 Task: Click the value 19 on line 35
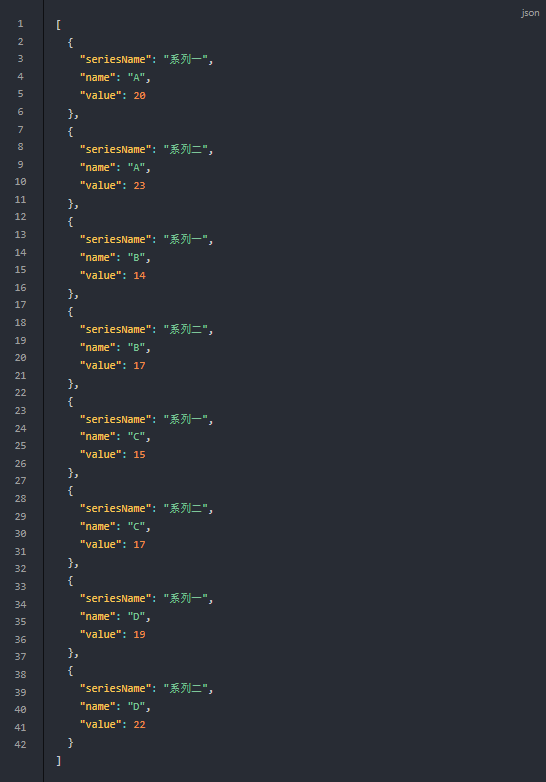click(x=140, y=634)
